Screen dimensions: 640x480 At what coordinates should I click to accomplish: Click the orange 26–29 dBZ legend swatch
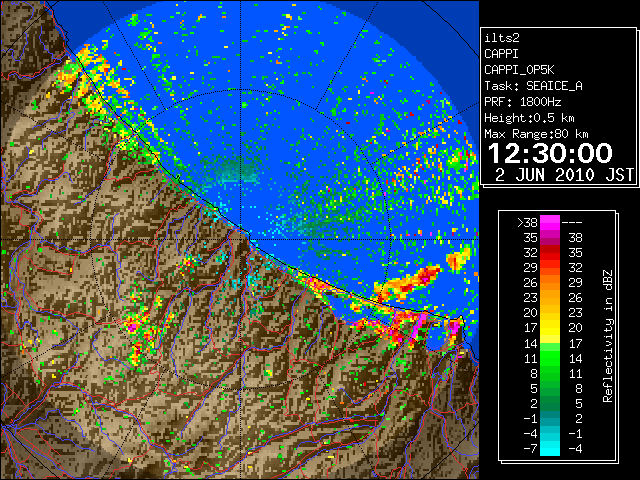(x=550, y=283)
